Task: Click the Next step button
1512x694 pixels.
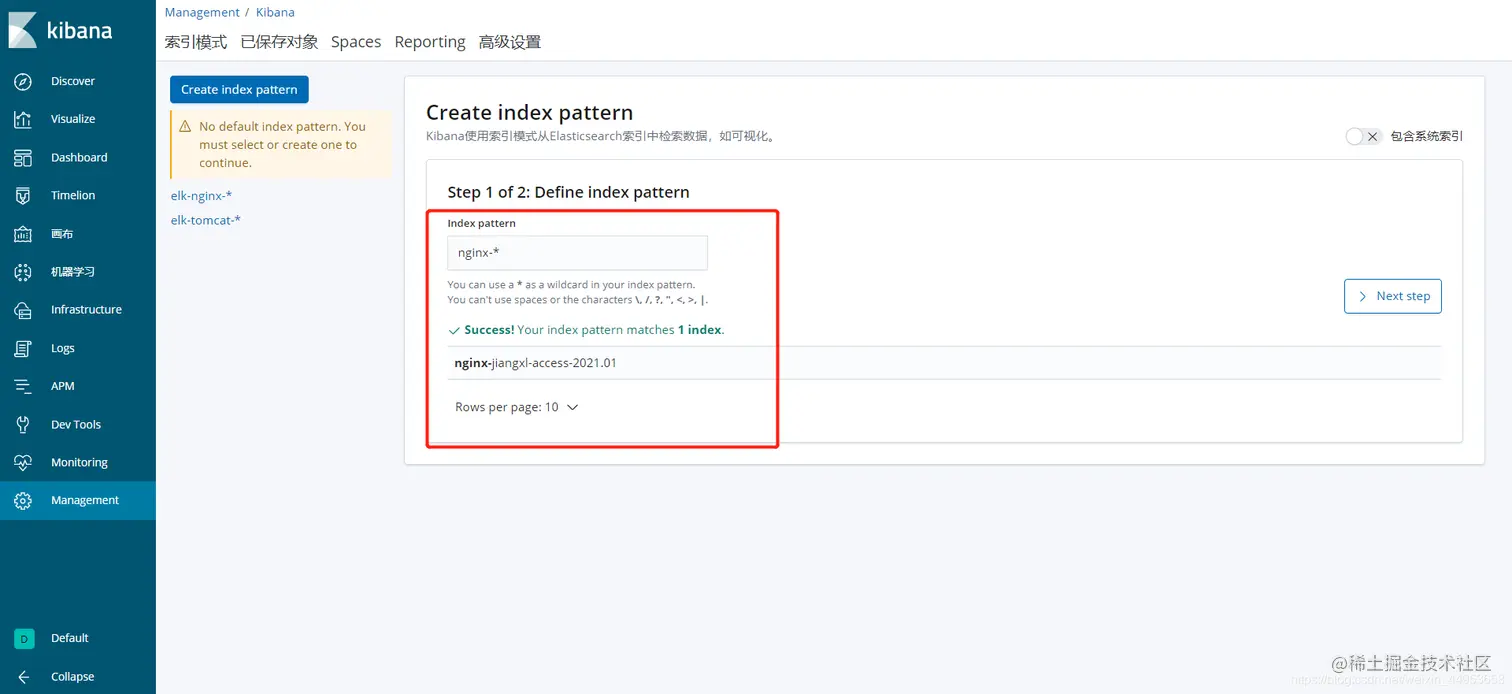Action: (1393, 296)
